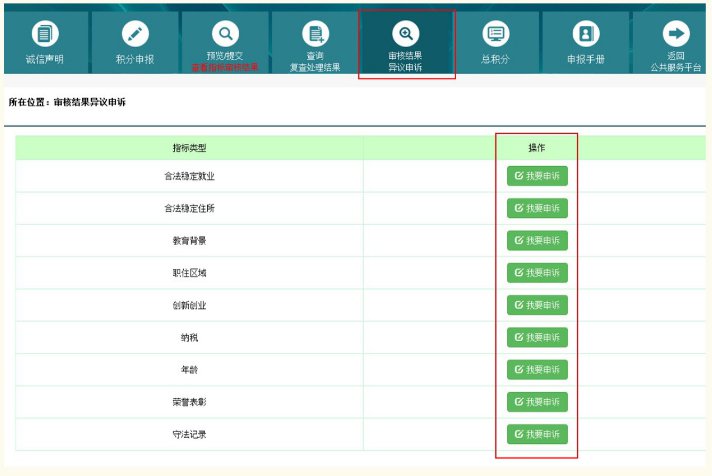Click the 操作 column header

click(537, 148)
